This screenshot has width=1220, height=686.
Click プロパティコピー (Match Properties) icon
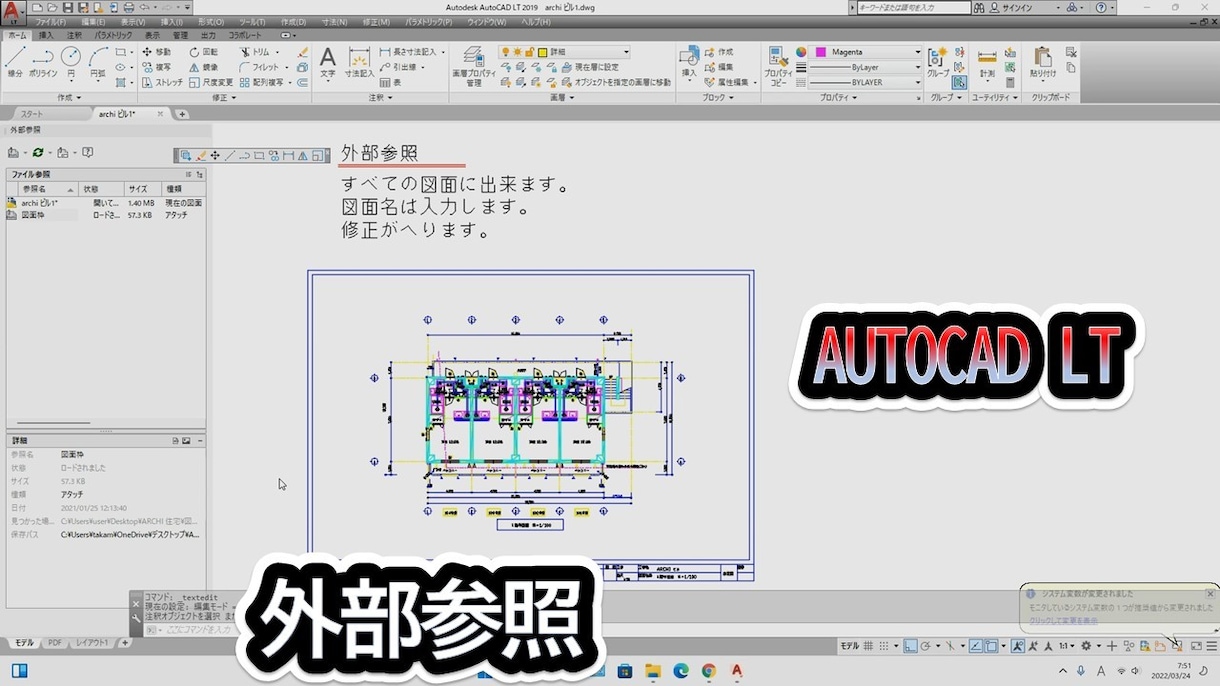tap(778, 66)
